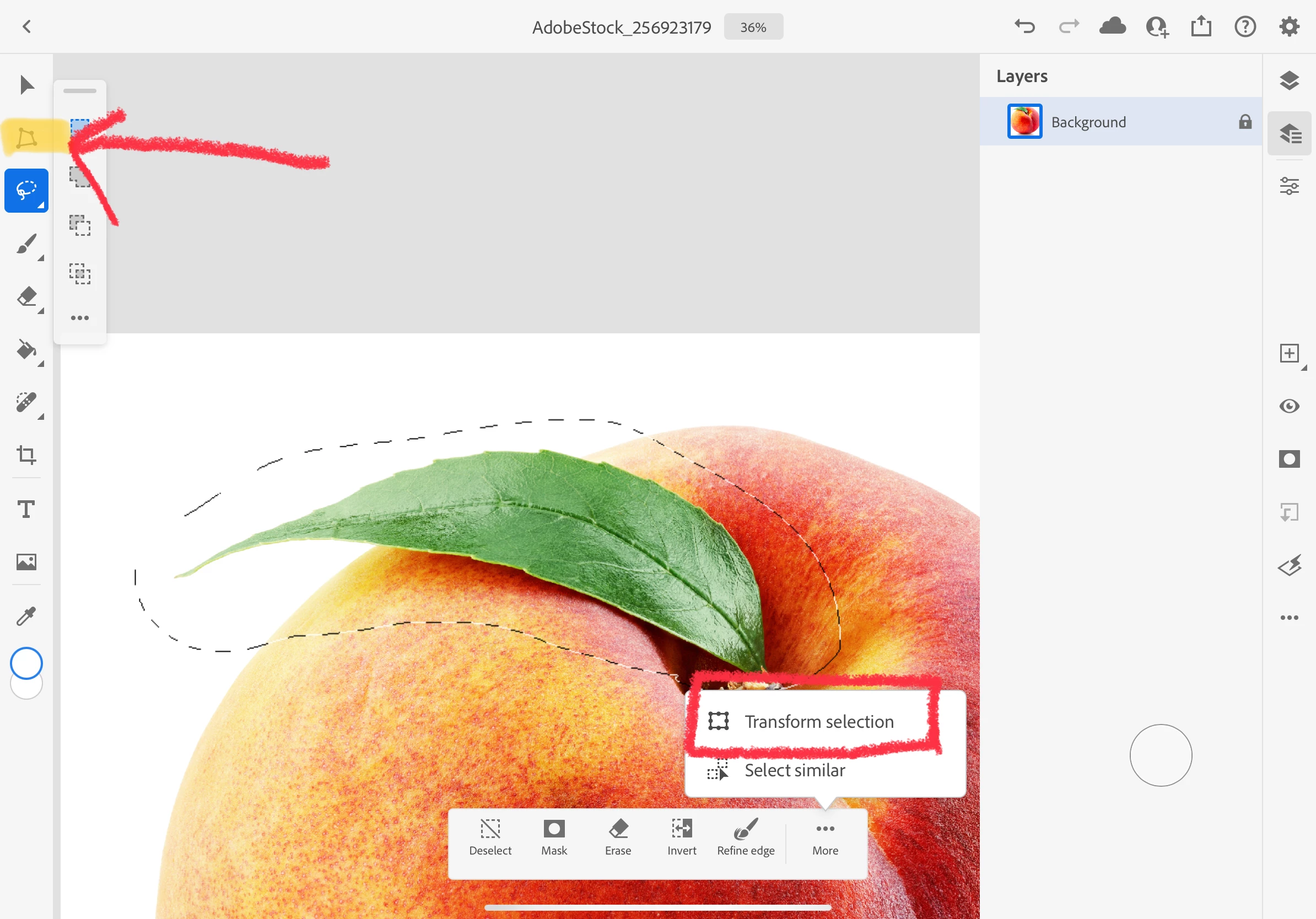The image size is (1316, 919).
Task: Choose Transform selection from popup menu
Action: (x=818, y=721)
